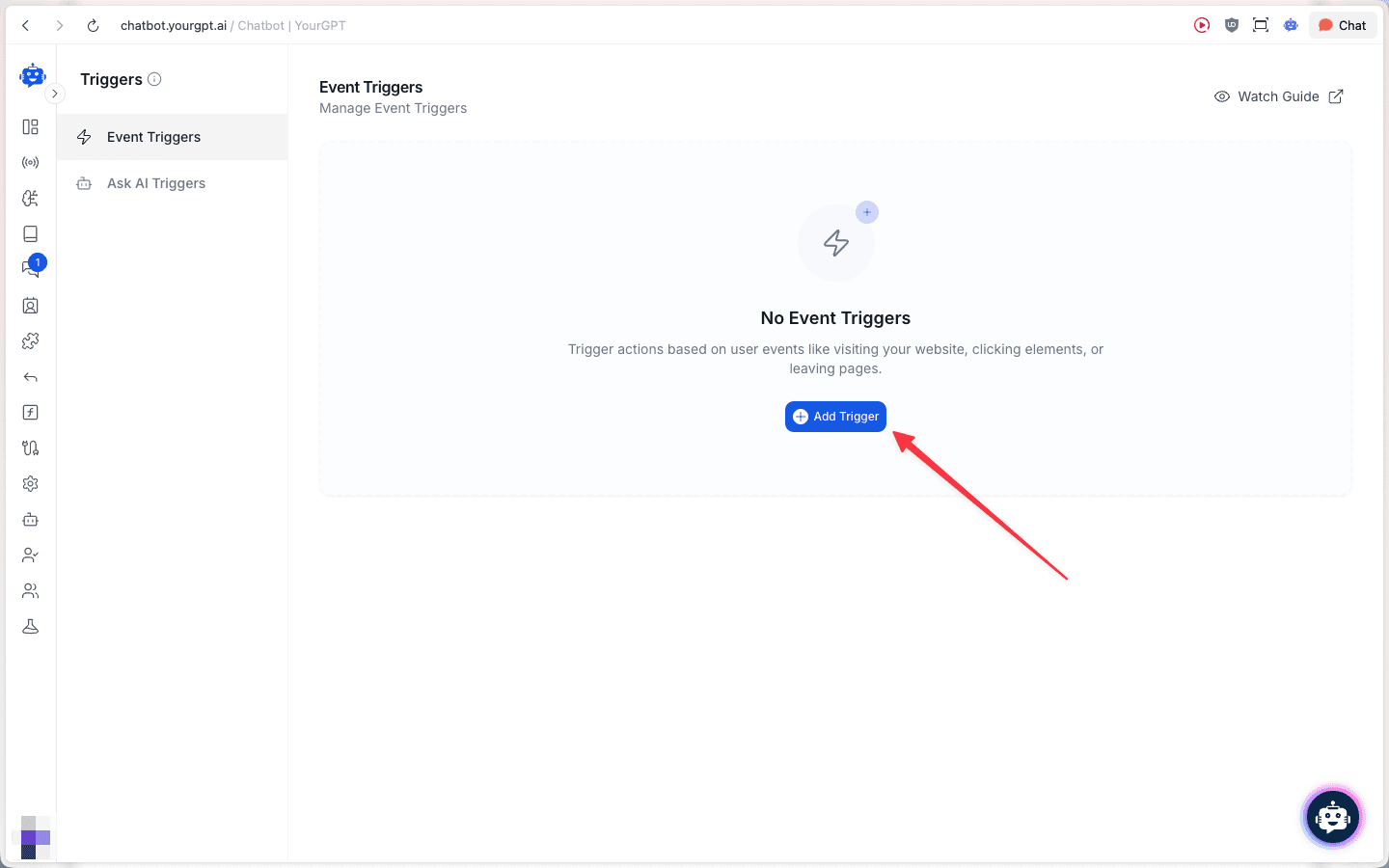1389x868 pixels.
Task: Open the Watch Guide link
Action: [1278, 96]
